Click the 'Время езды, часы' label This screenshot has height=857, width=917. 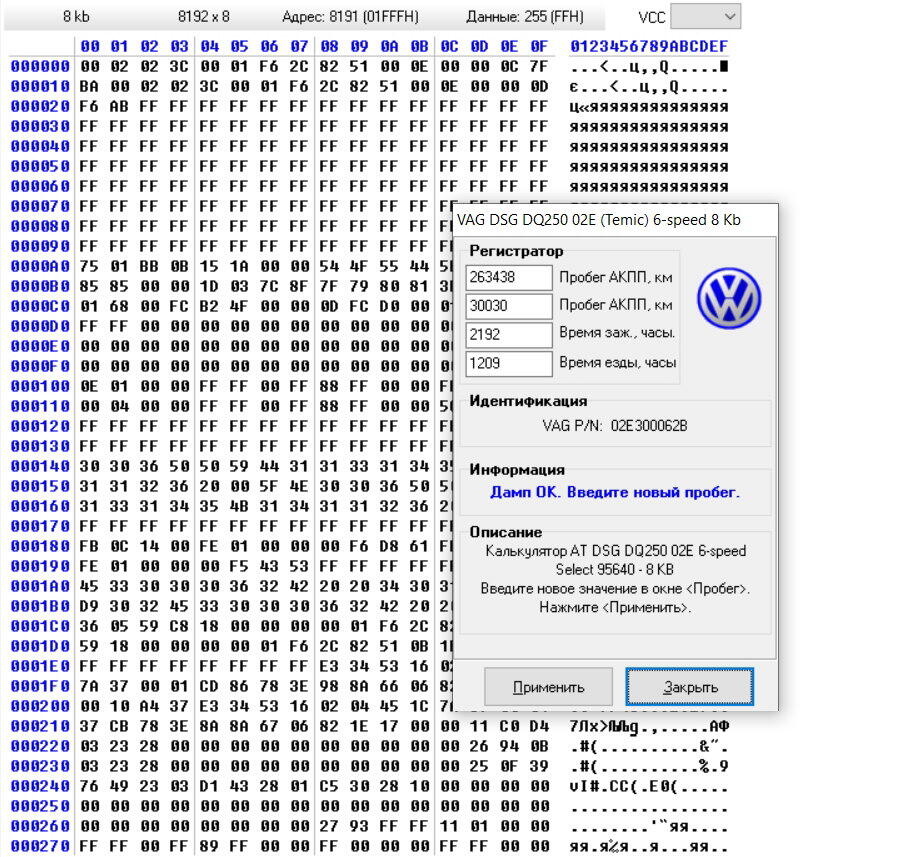[618, 363]
